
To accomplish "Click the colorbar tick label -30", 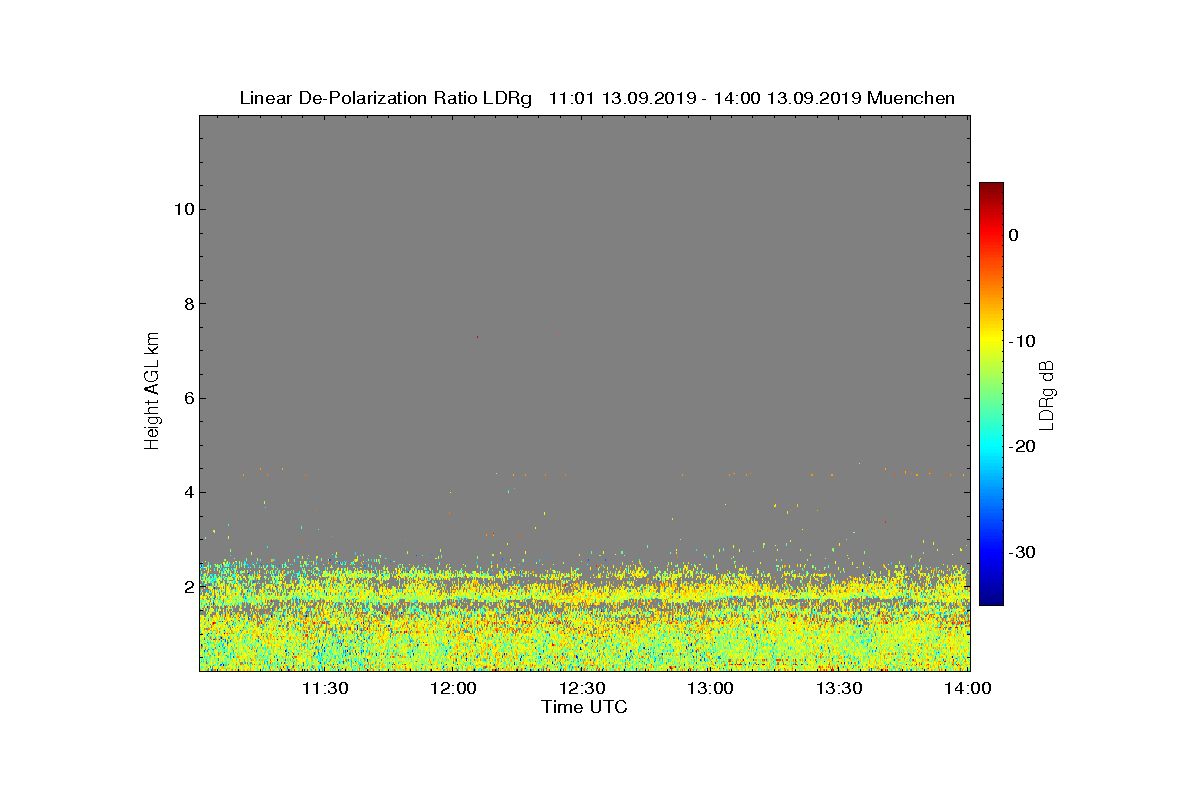I will 1022,552.
